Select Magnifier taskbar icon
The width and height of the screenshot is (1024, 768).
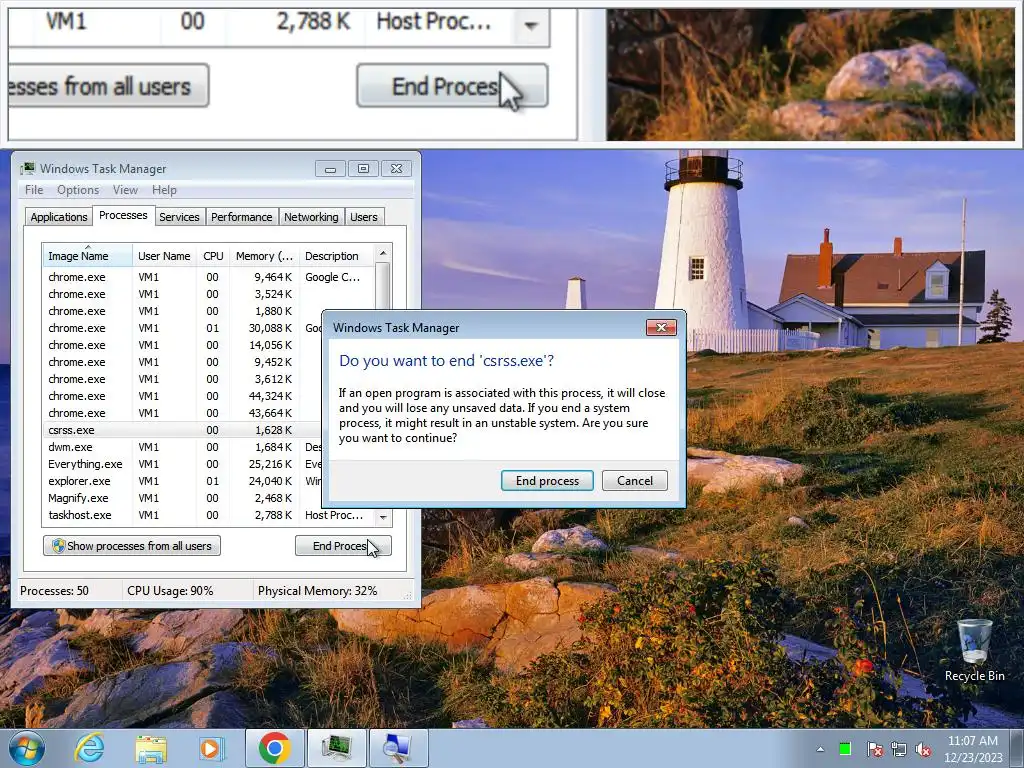(398, 748)
